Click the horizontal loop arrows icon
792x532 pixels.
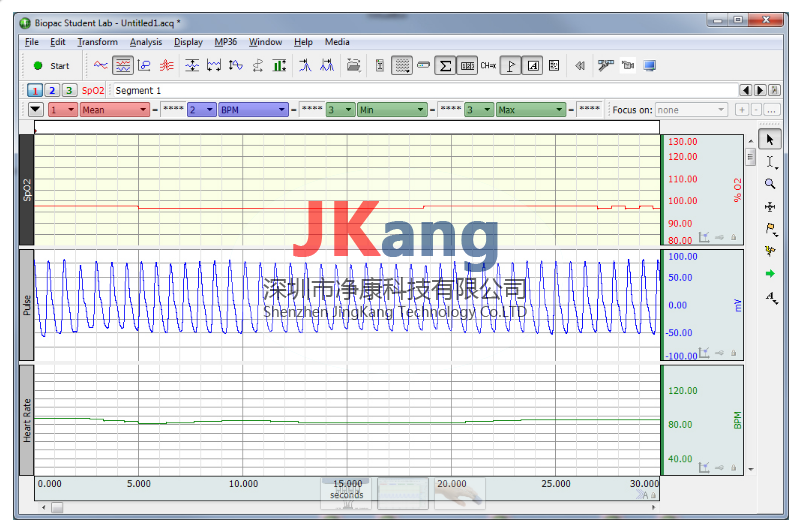click(x=258, y=65)
